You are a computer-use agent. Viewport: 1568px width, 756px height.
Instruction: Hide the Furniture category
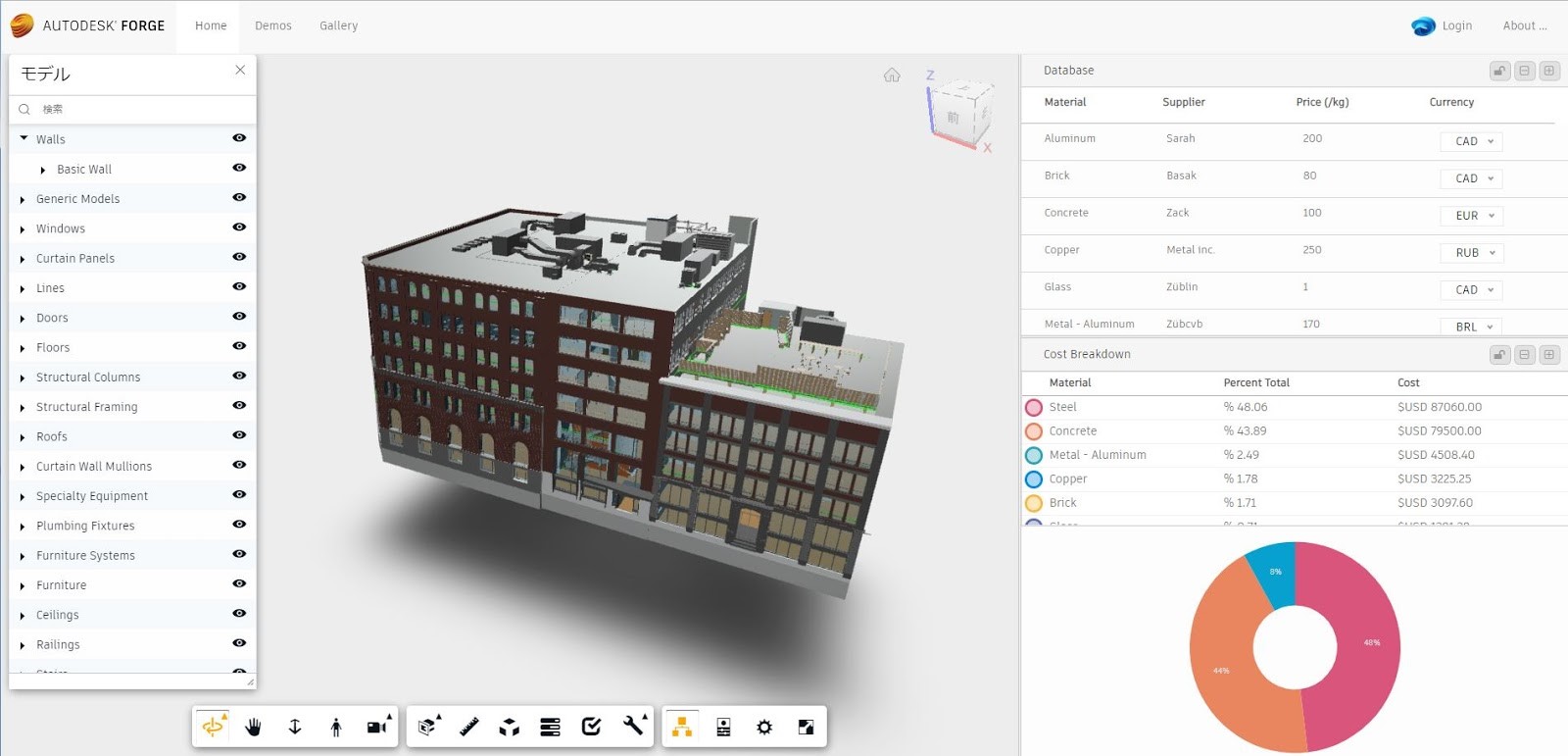pyautogui.click(x=239, y=583)
